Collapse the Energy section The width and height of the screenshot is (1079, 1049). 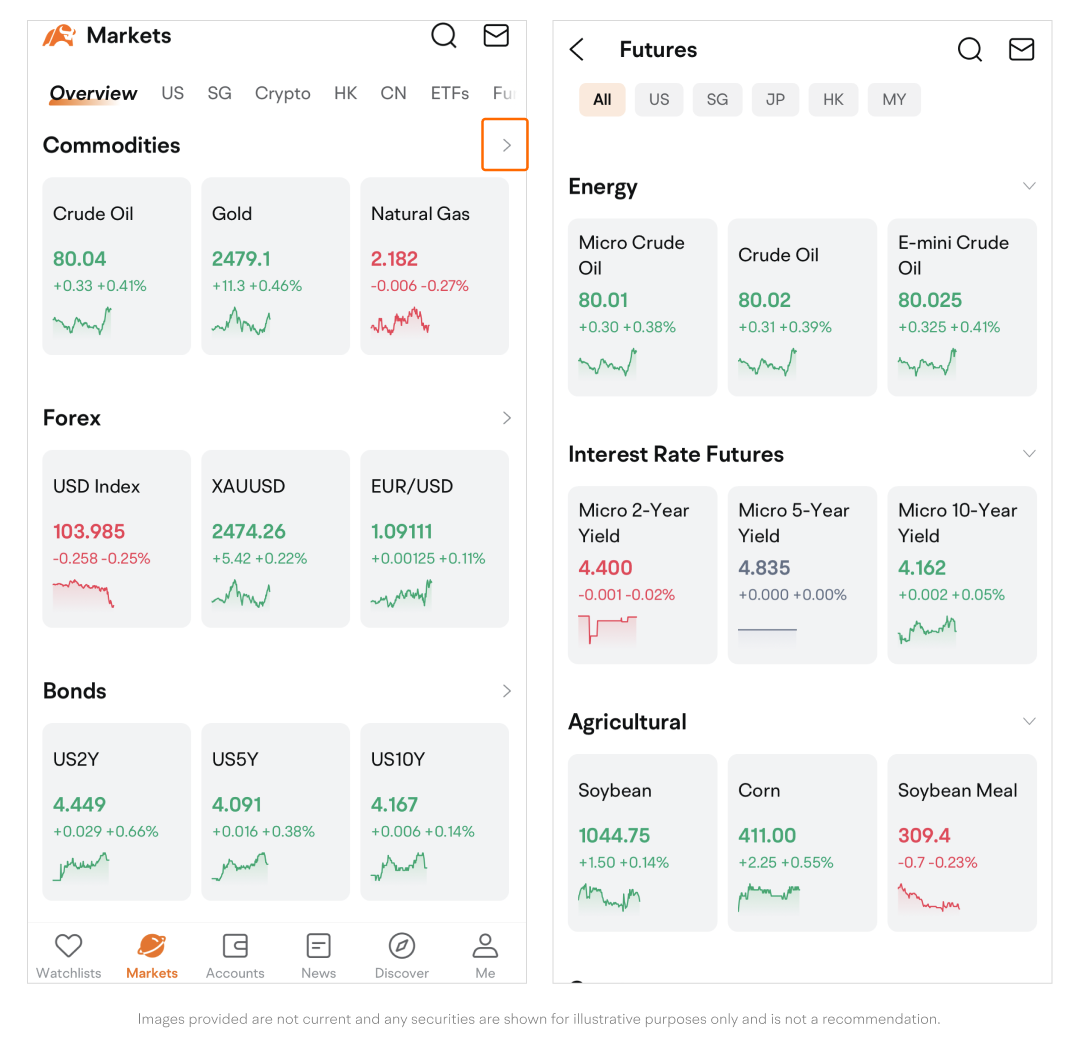[x=1029, y=187]
